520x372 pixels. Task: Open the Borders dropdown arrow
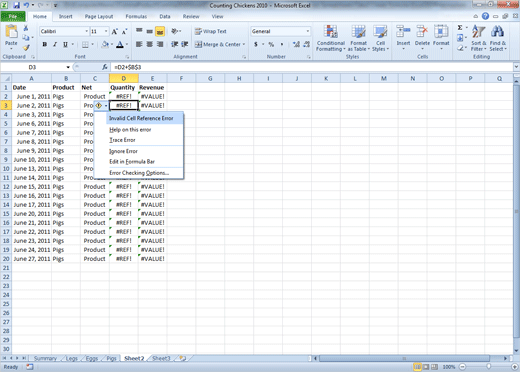coord(92,44)
